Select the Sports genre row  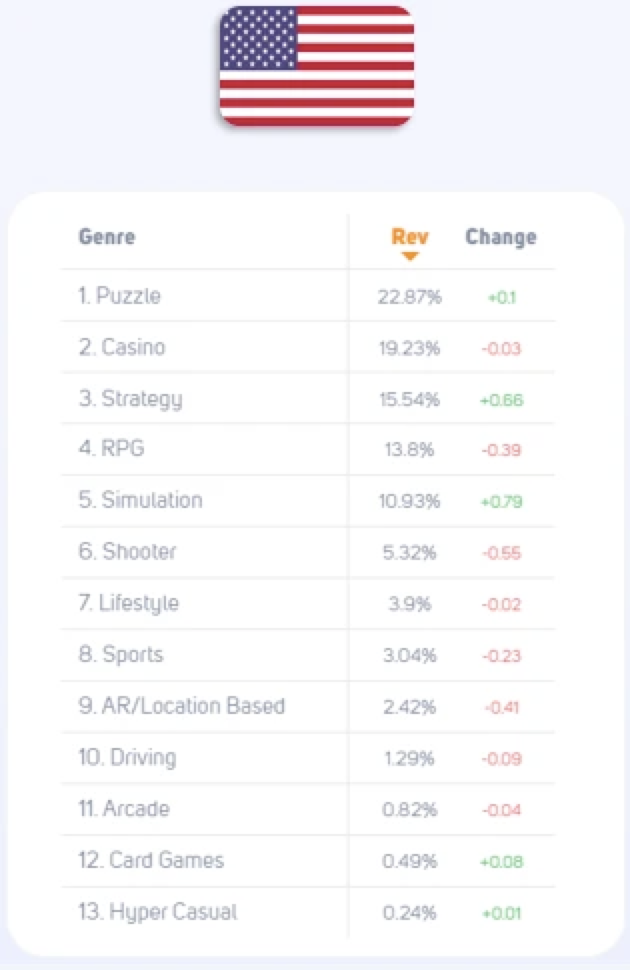click(x=308, y=655)
